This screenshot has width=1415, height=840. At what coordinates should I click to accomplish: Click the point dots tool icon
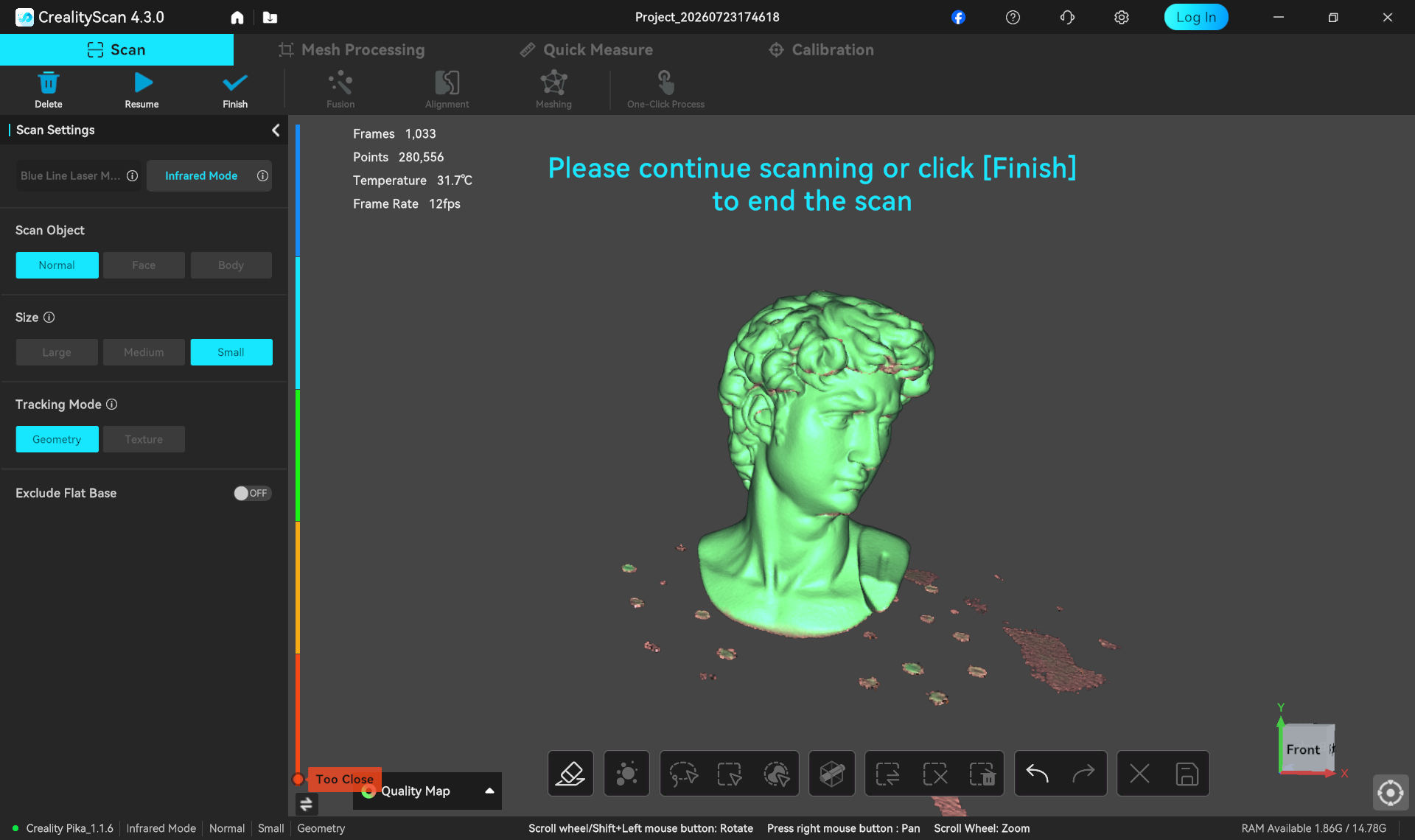click(626, 774)
